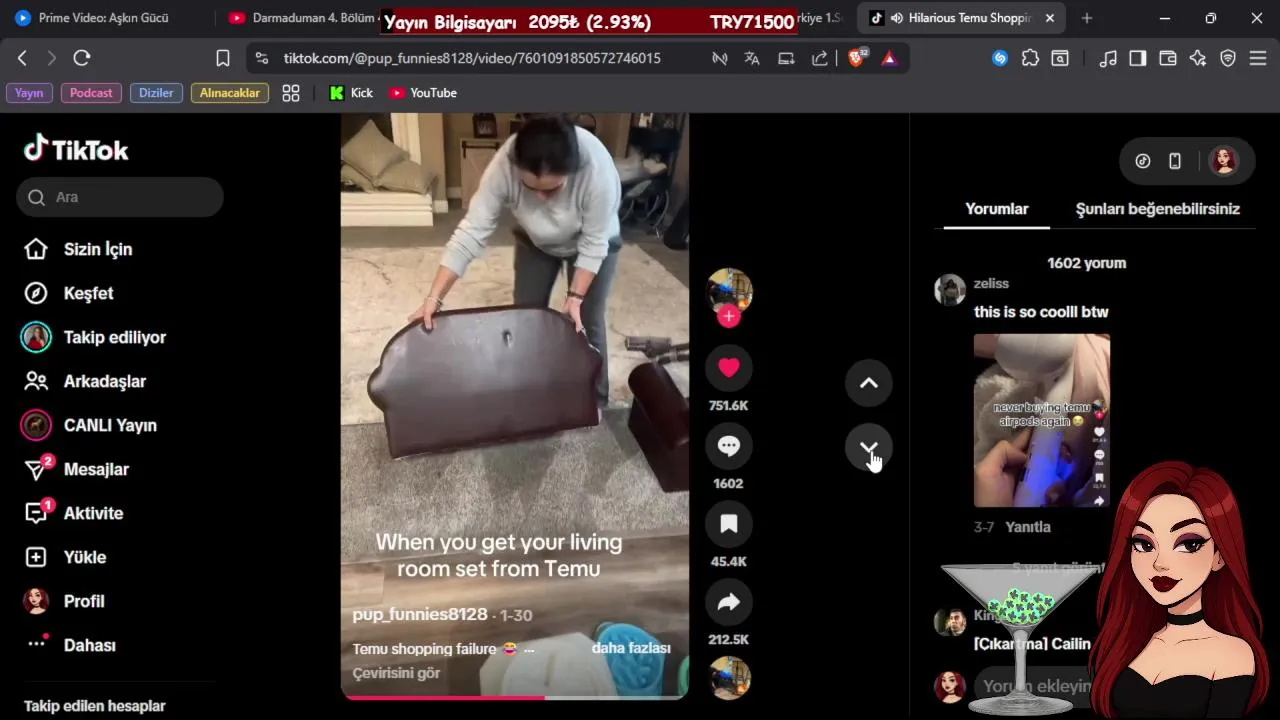Go to previous video with up chevron

point(869,383)
